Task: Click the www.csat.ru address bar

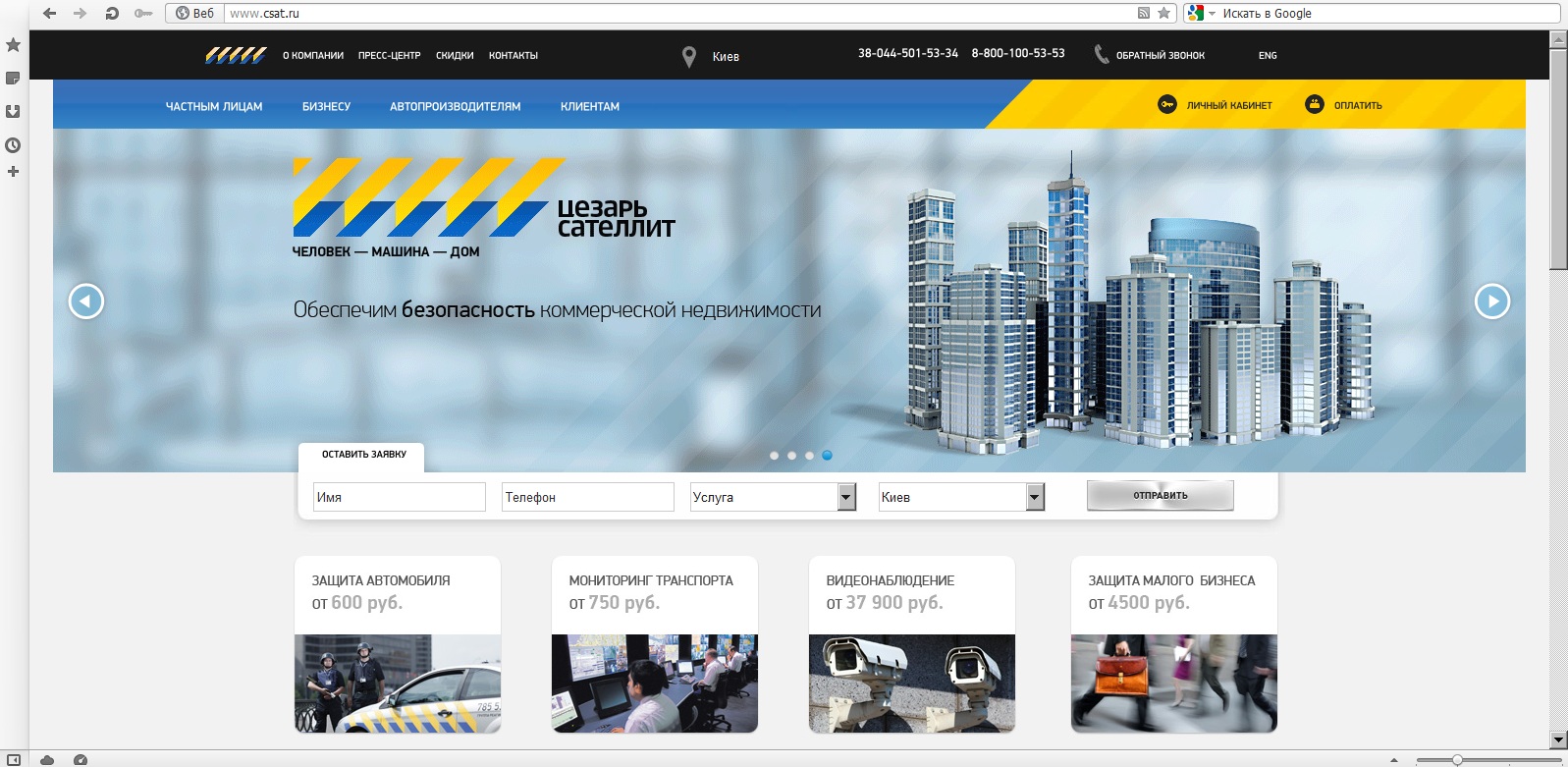Action: point(677,13)
